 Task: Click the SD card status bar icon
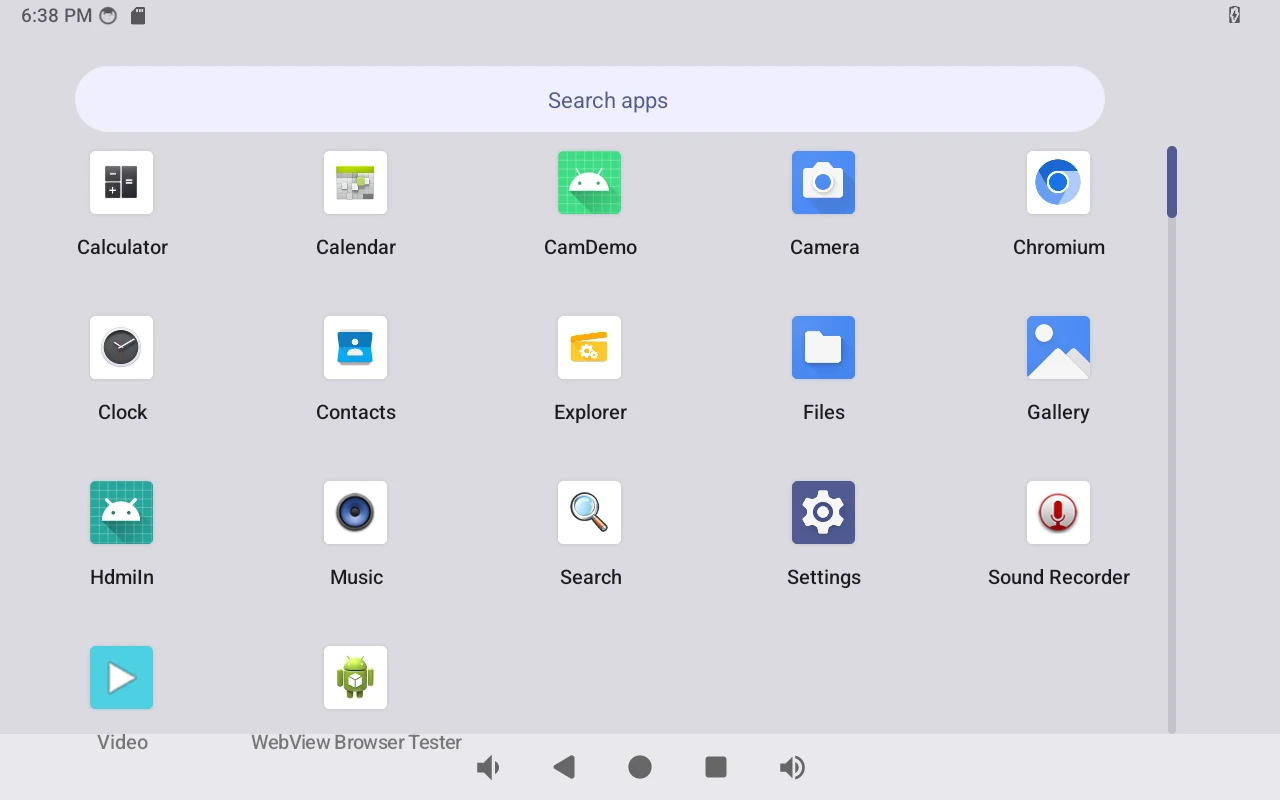138,16
